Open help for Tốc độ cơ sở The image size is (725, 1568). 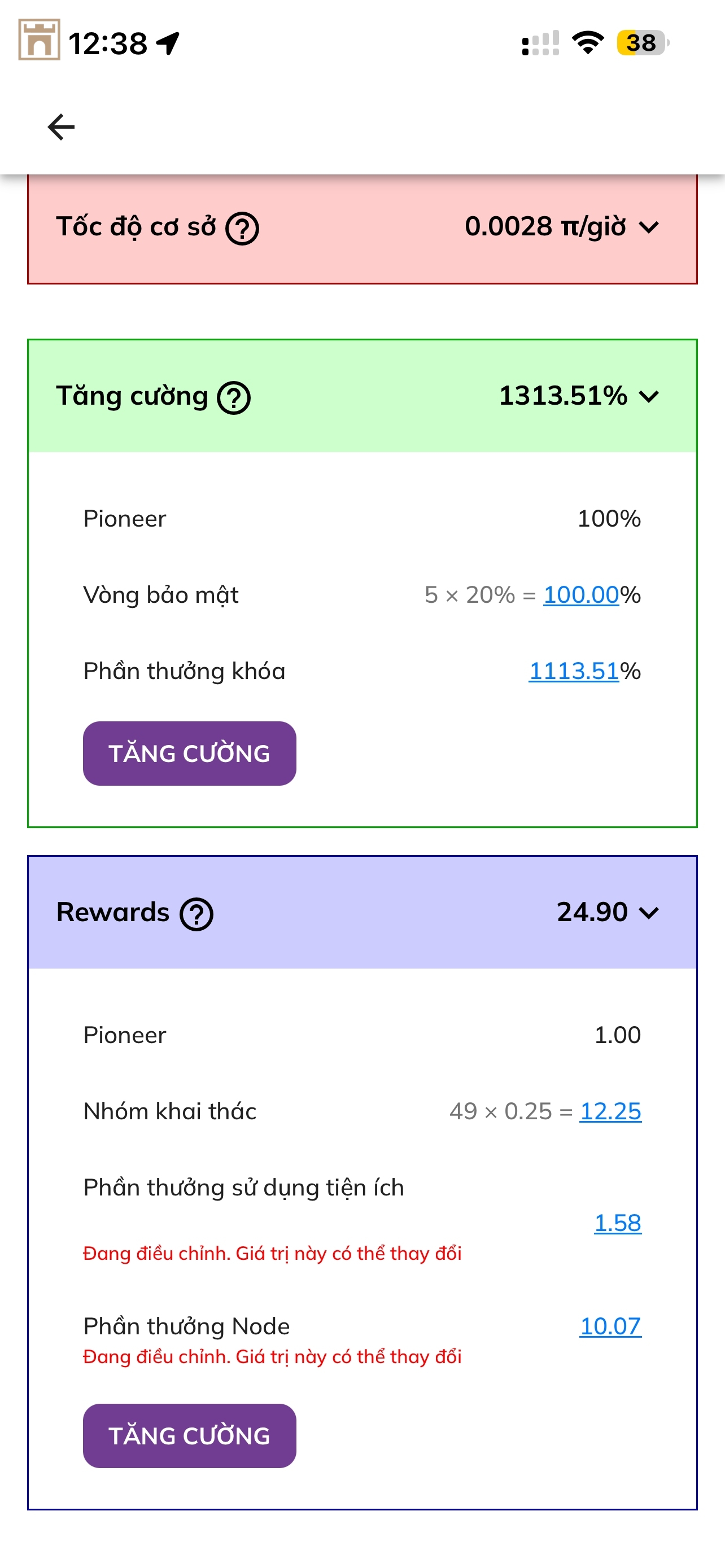point(242,229)
